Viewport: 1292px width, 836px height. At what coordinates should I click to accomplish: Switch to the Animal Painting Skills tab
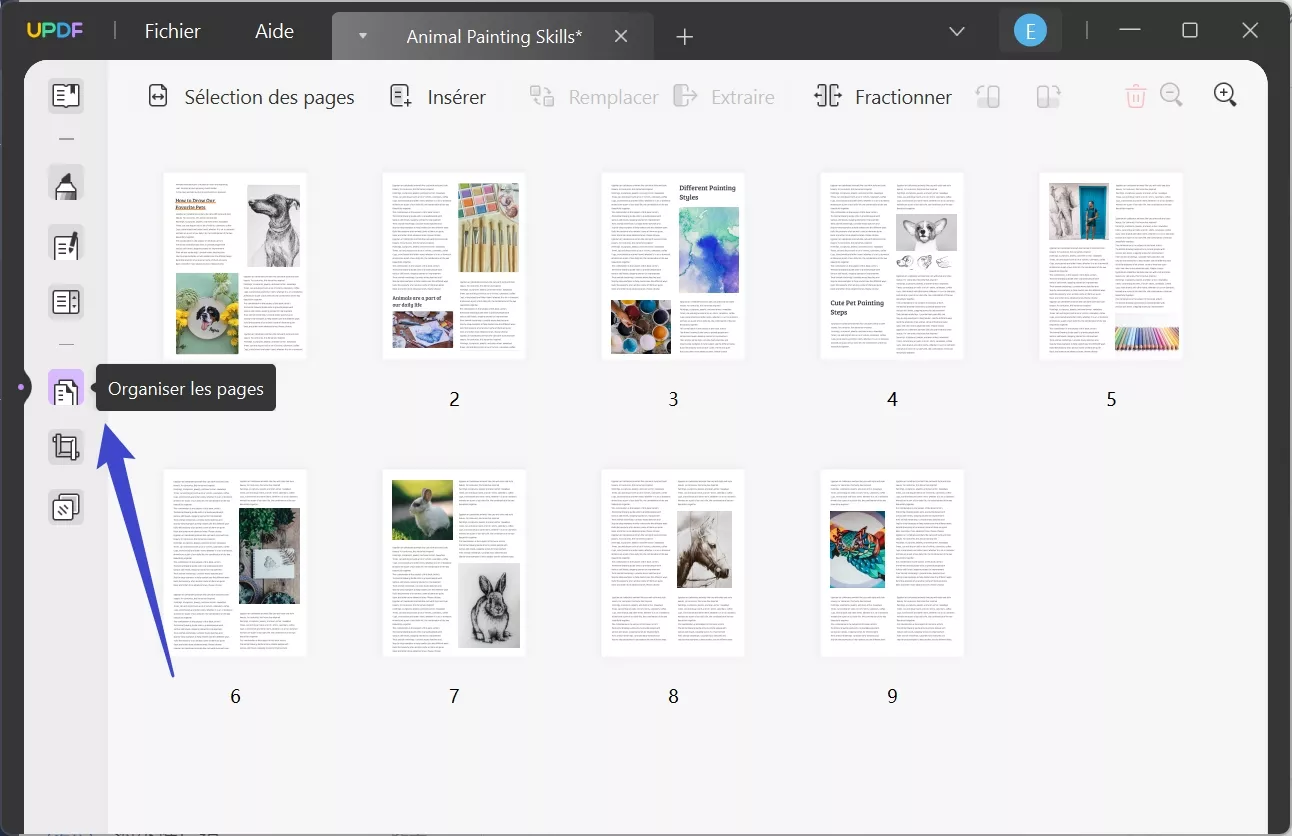[493, 36]
